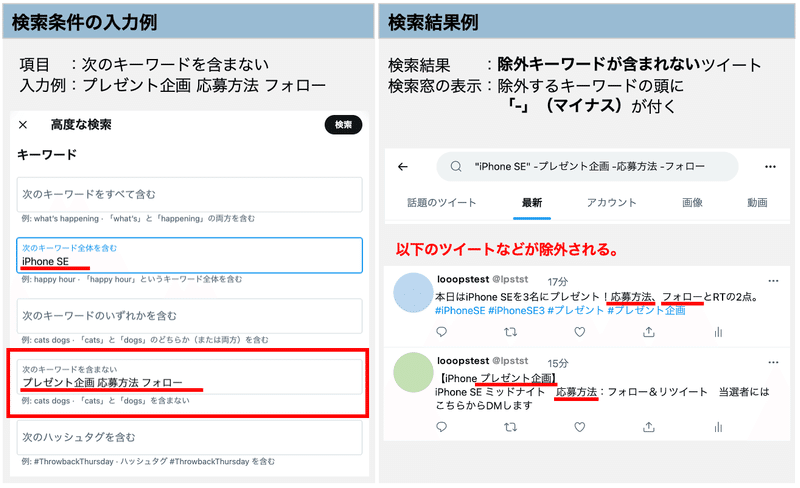
Task: Click the 次のキーワードを含まない field
Action: click(x=189, y=377)
